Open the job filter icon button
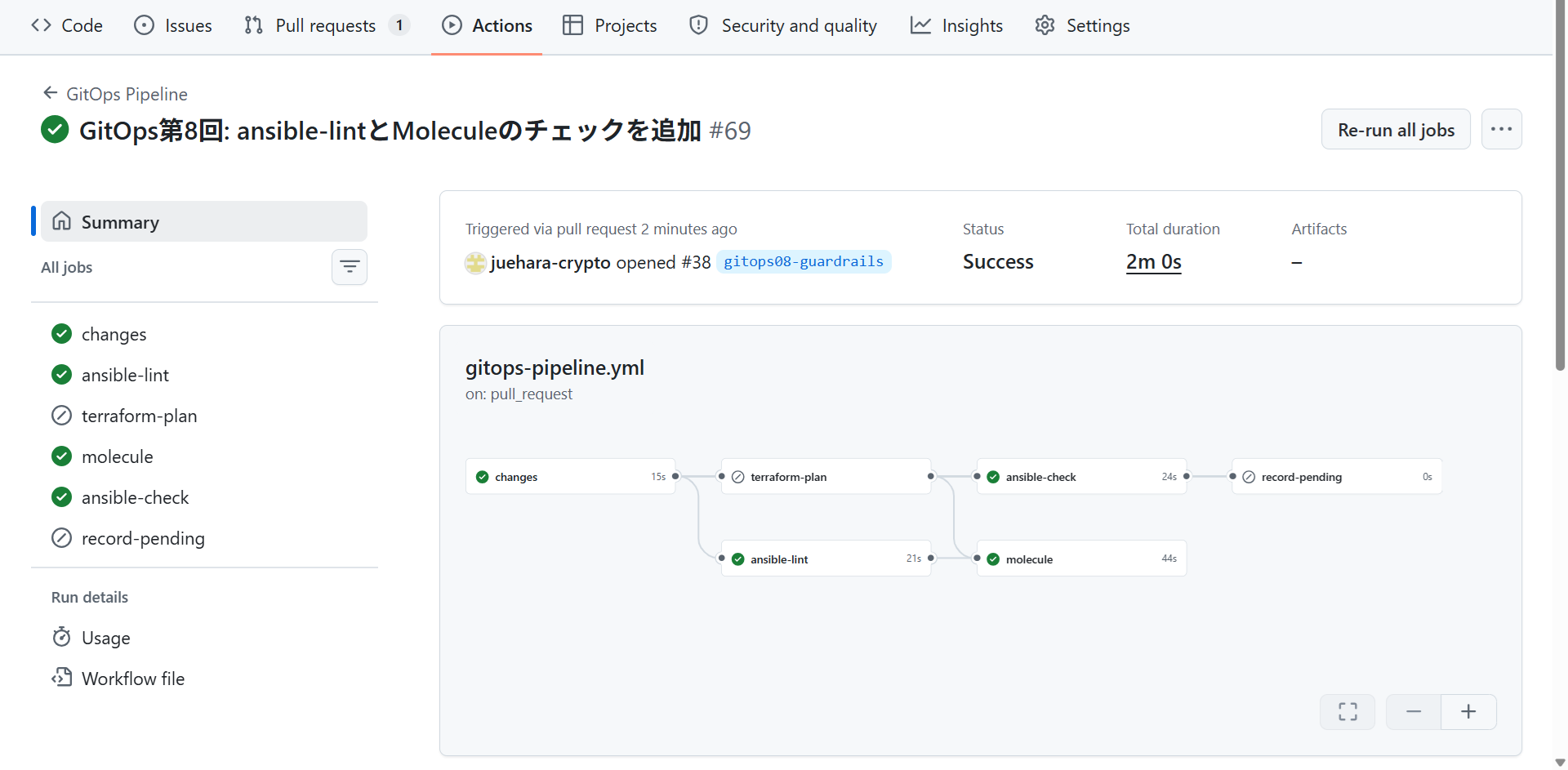This screenshot has width=1568, height=770. point(350,267)
